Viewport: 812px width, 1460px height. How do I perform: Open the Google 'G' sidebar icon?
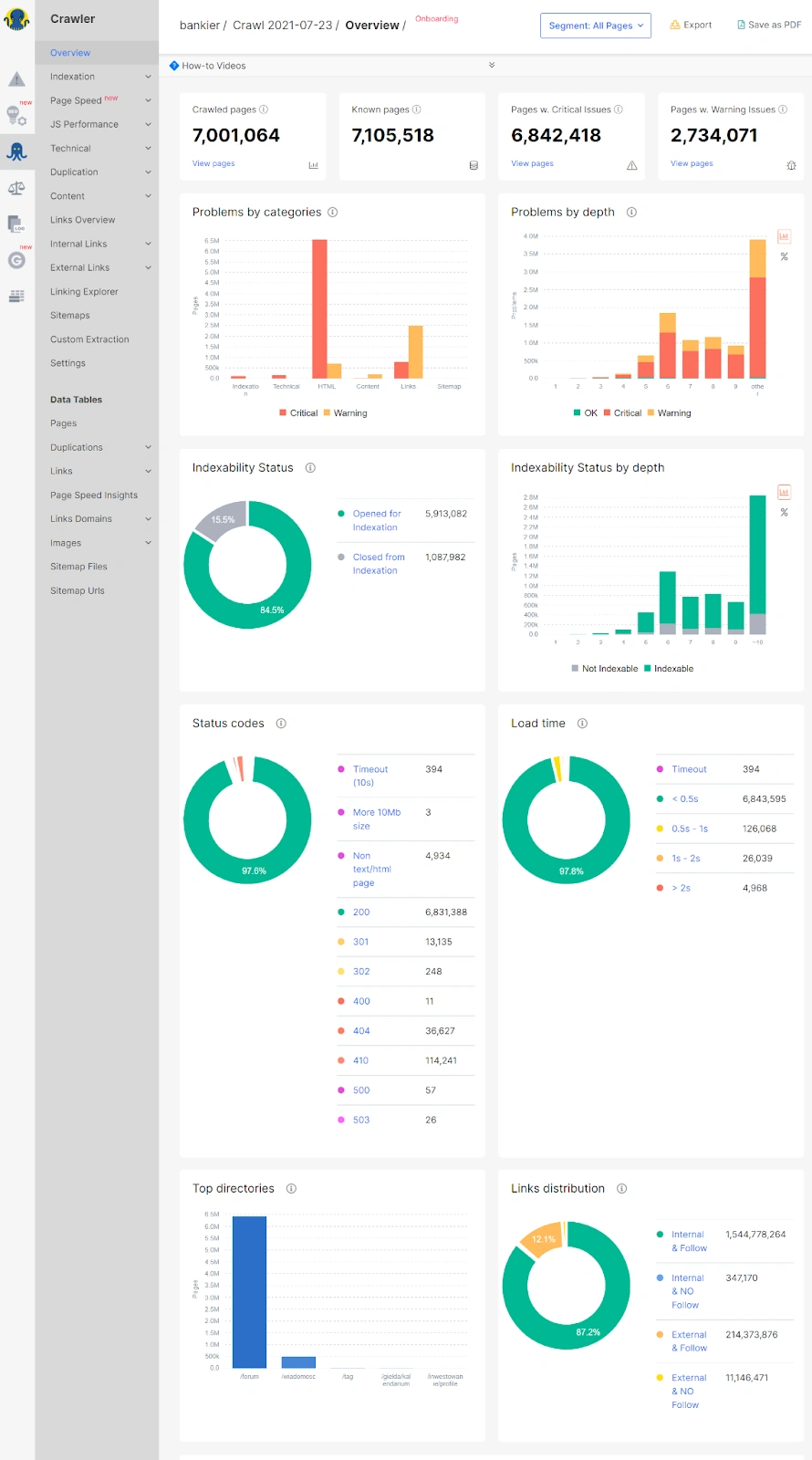[16, 260]
